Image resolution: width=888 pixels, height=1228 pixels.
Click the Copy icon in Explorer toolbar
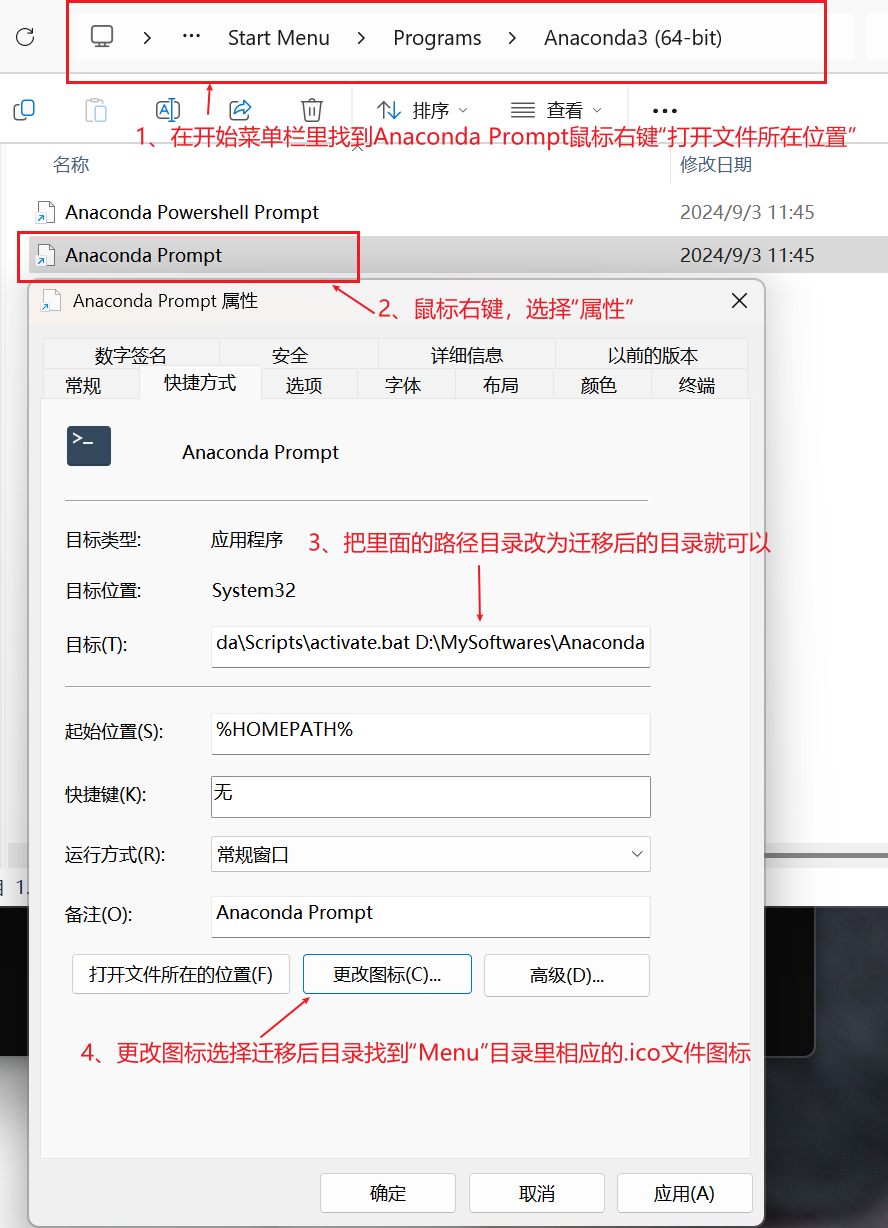point(24,110)
